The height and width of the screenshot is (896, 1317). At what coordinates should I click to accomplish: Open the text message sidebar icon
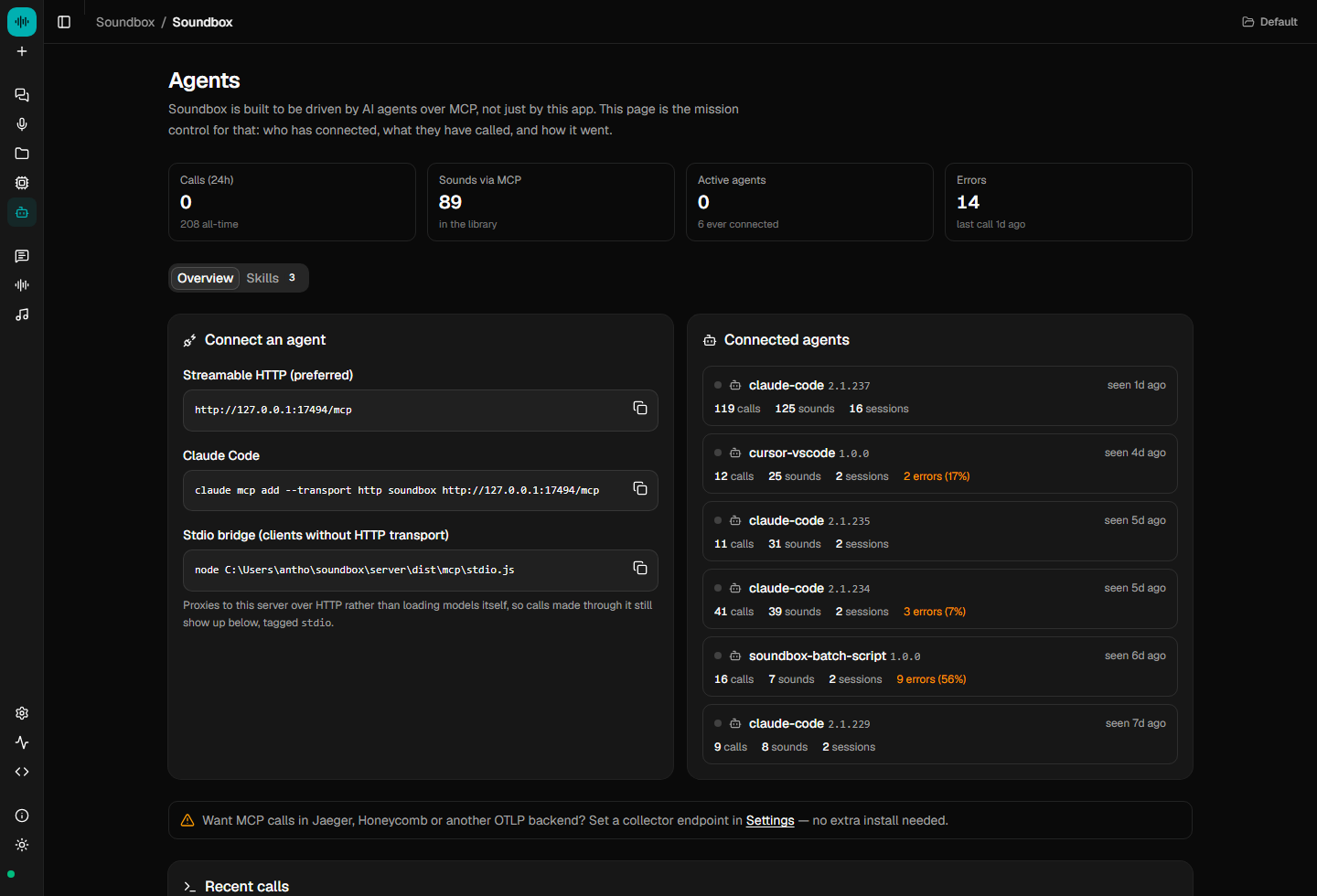(22, 256)
